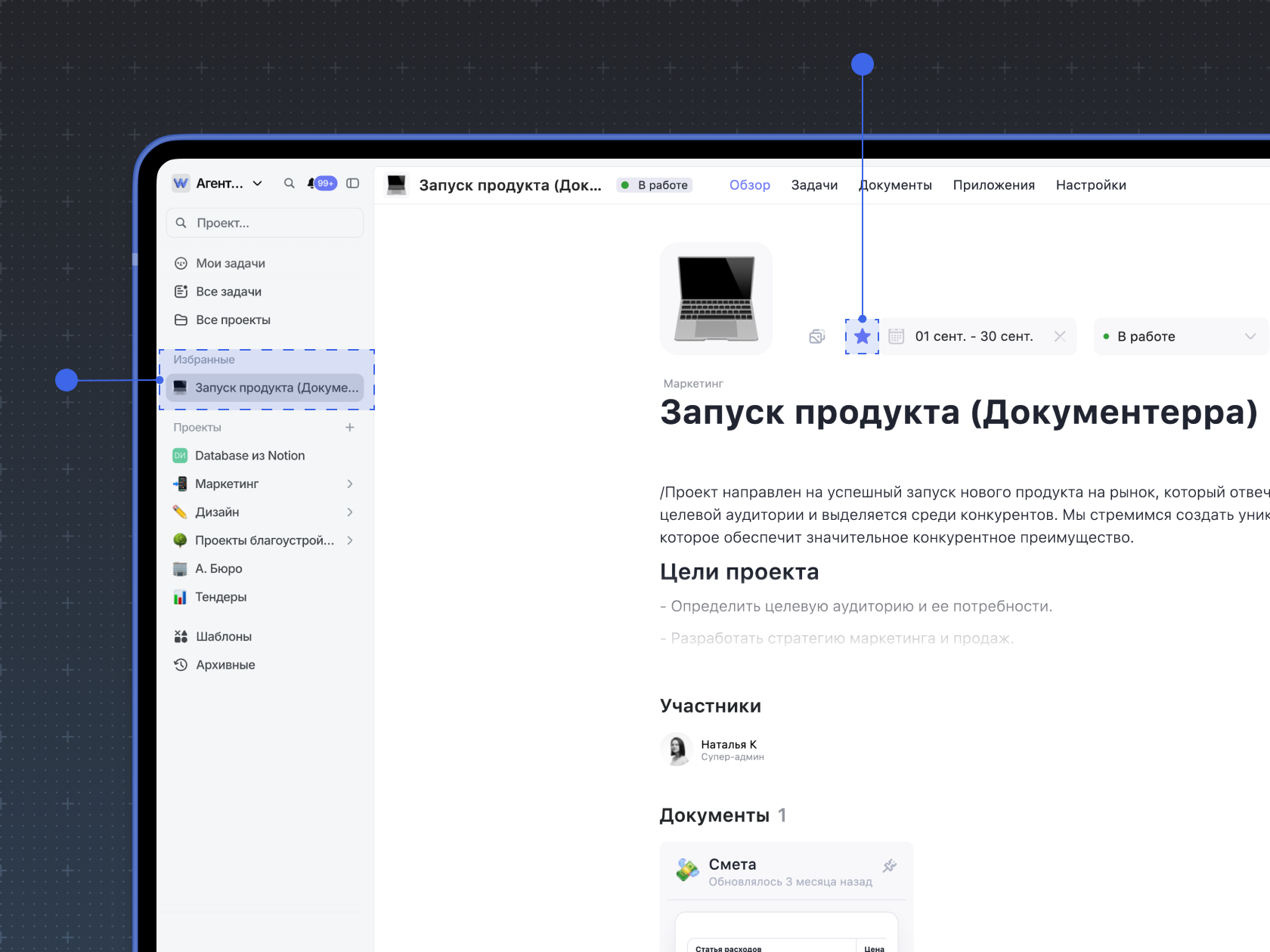The image size is (1270, 952).
Task: Open Архивные projects list
Action: point(225,665)
